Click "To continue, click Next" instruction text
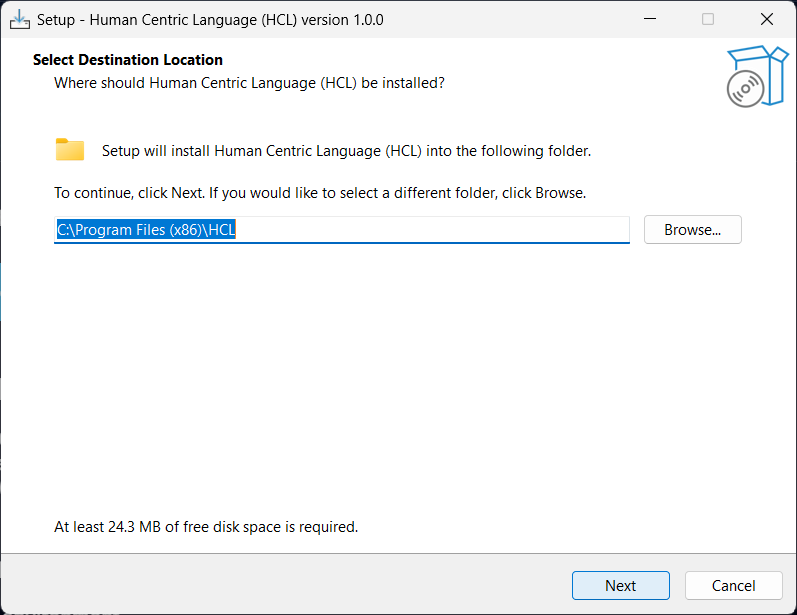The width and height of the screenshot is (797, 615). click(320, 193)
